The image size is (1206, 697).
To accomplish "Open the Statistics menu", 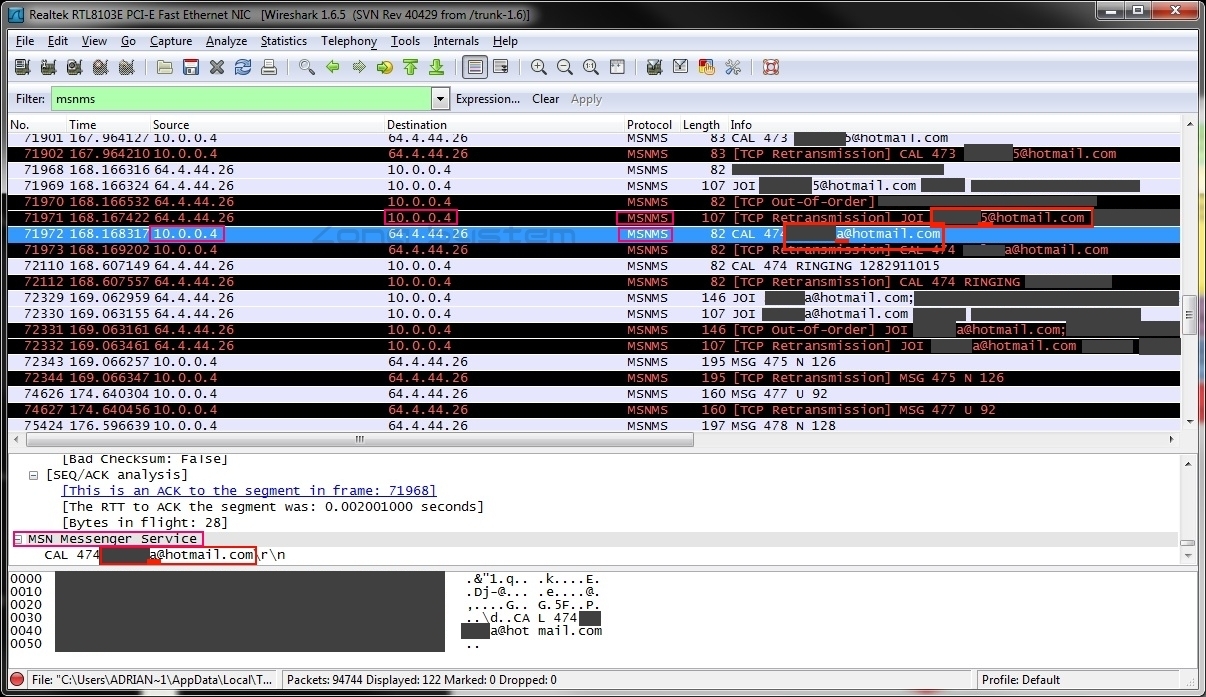I will coord(284,41).
